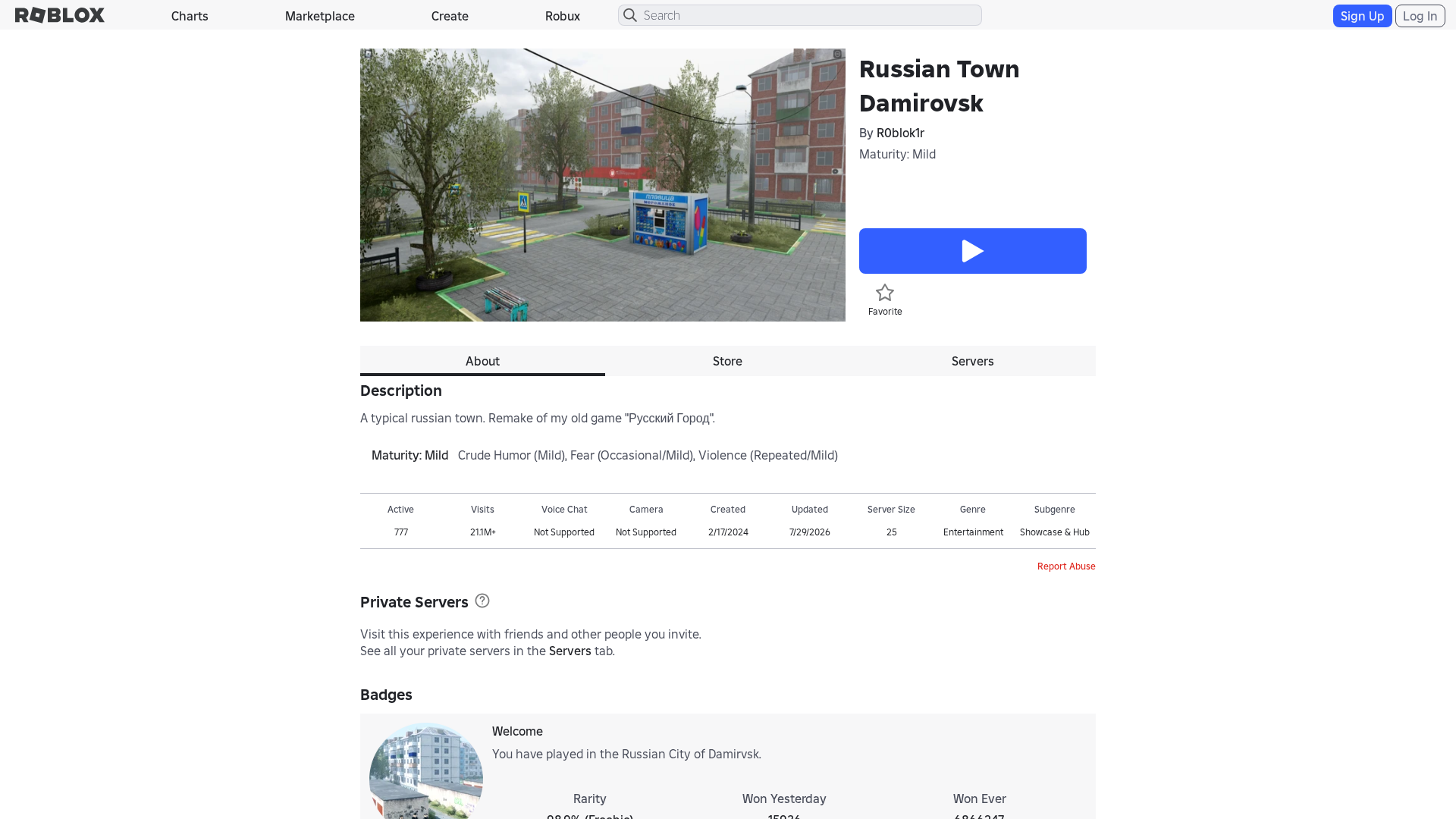Viewport: 1456px width, 819px height.
Task: Click the Voice Chat Not Supported value
Action: click(564, 532)
